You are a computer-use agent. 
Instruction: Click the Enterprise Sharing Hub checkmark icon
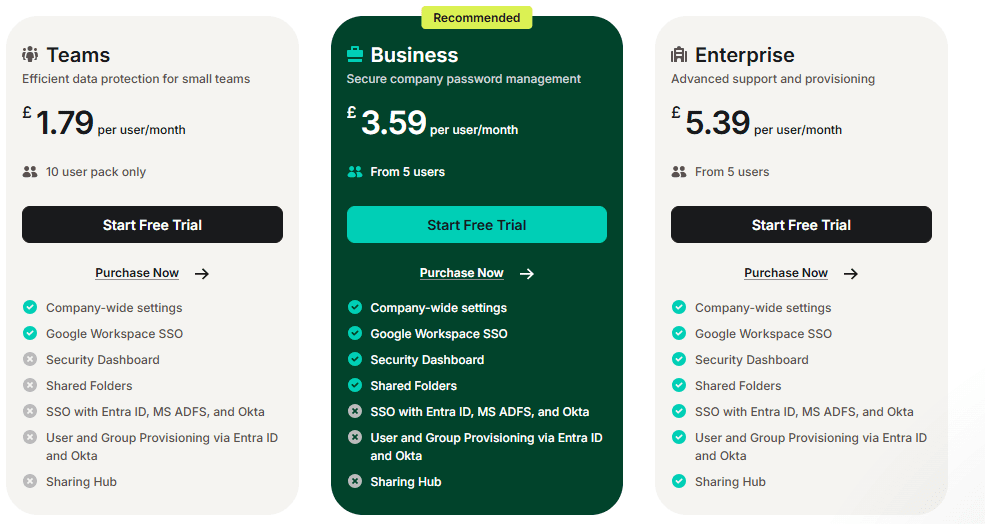coord(679,481)
